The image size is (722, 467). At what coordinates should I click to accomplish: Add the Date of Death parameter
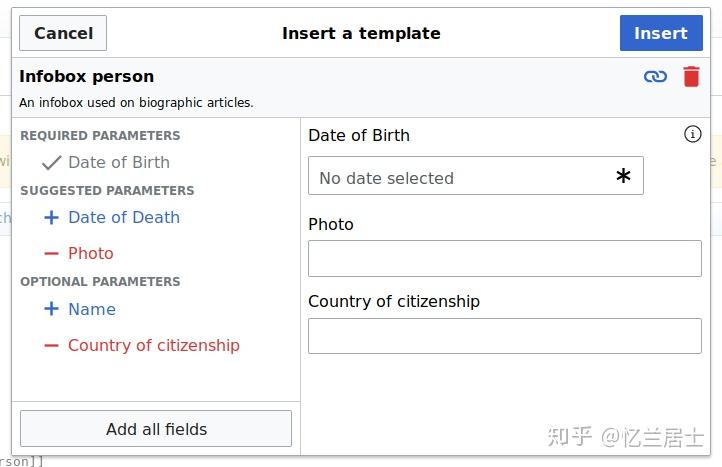point(123,217)
